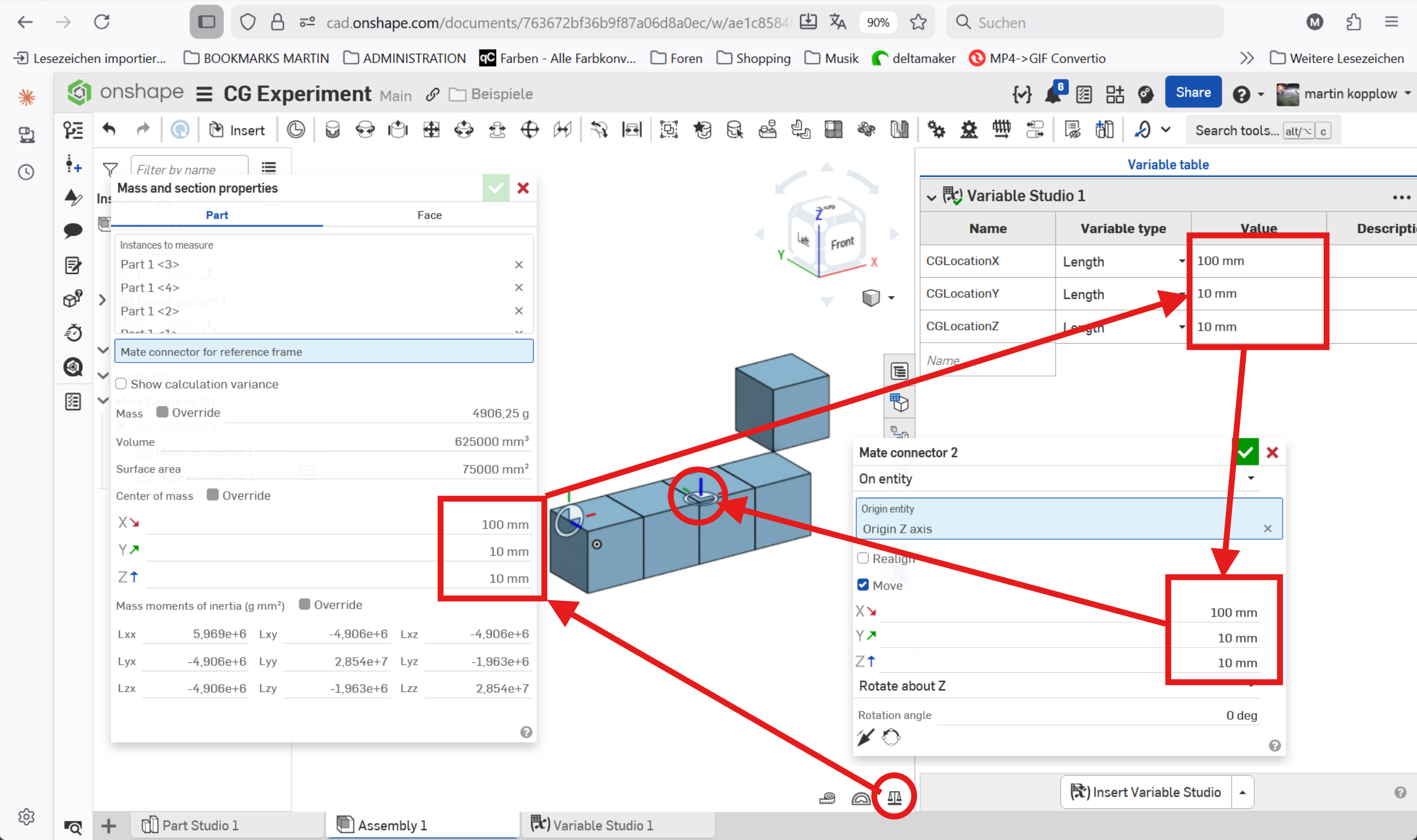The height and width of the screenshot is (840, 1417).
Task: Click the Undo arrow in toolbar
Action: point(109,130)
